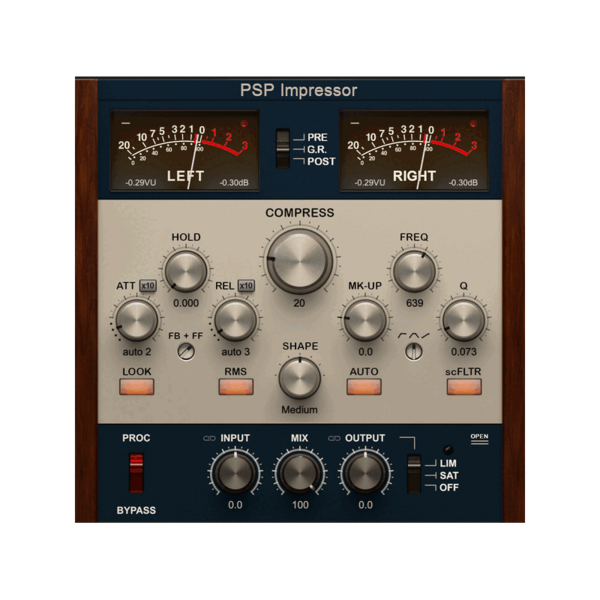
Task: Click the makeup value '0.0' under MK-UP
Action: point(365,352)
